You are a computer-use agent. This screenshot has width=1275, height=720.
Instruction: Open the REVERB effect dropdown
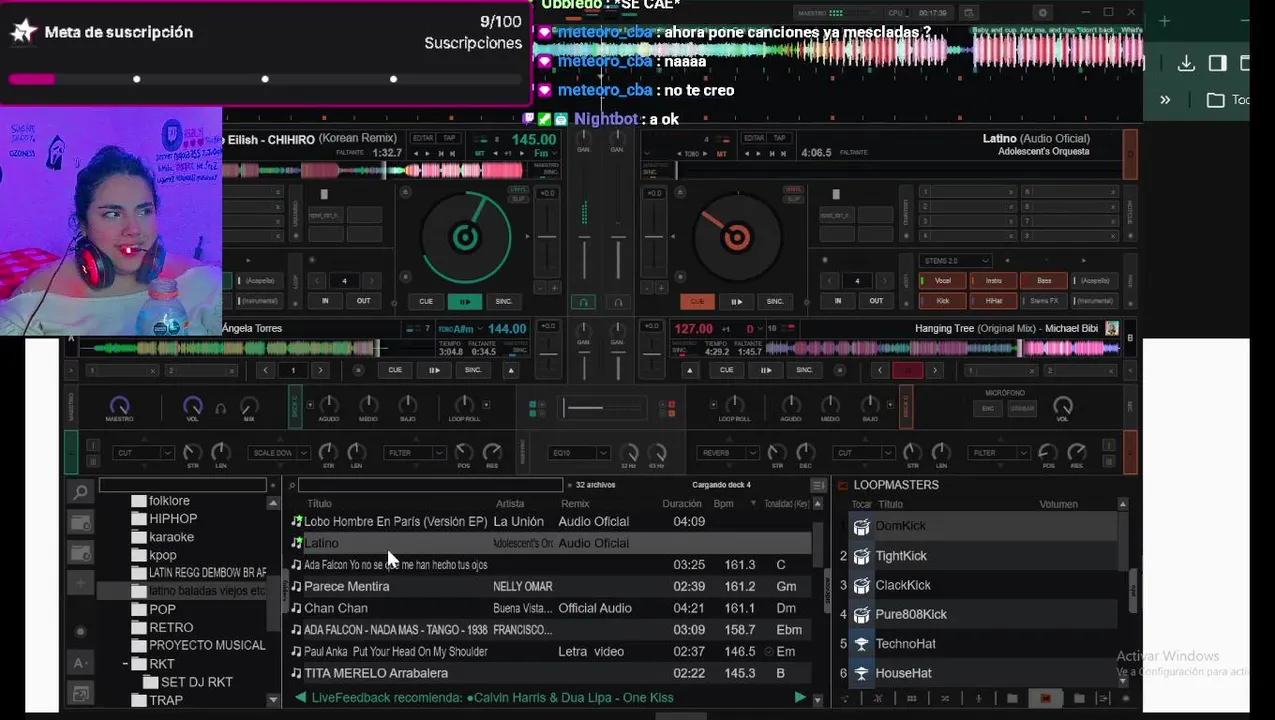pyautogui.click(x=729, y=453)
